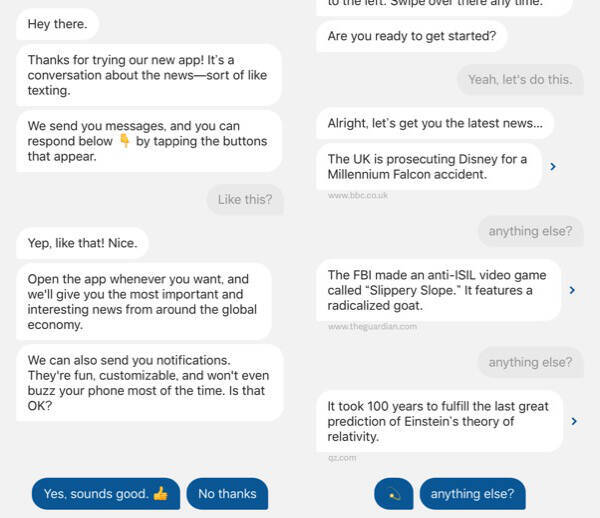Click the 'Hey there.' greeting bubble

[58, 23]
